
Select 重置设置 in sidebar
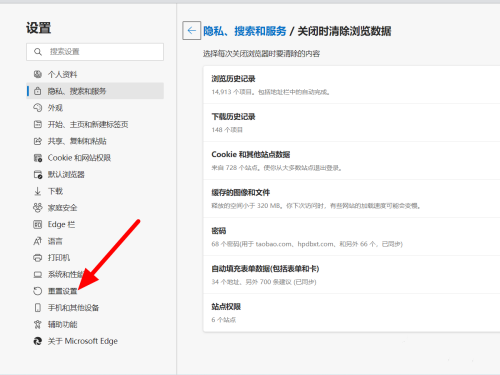click(95, 291)
